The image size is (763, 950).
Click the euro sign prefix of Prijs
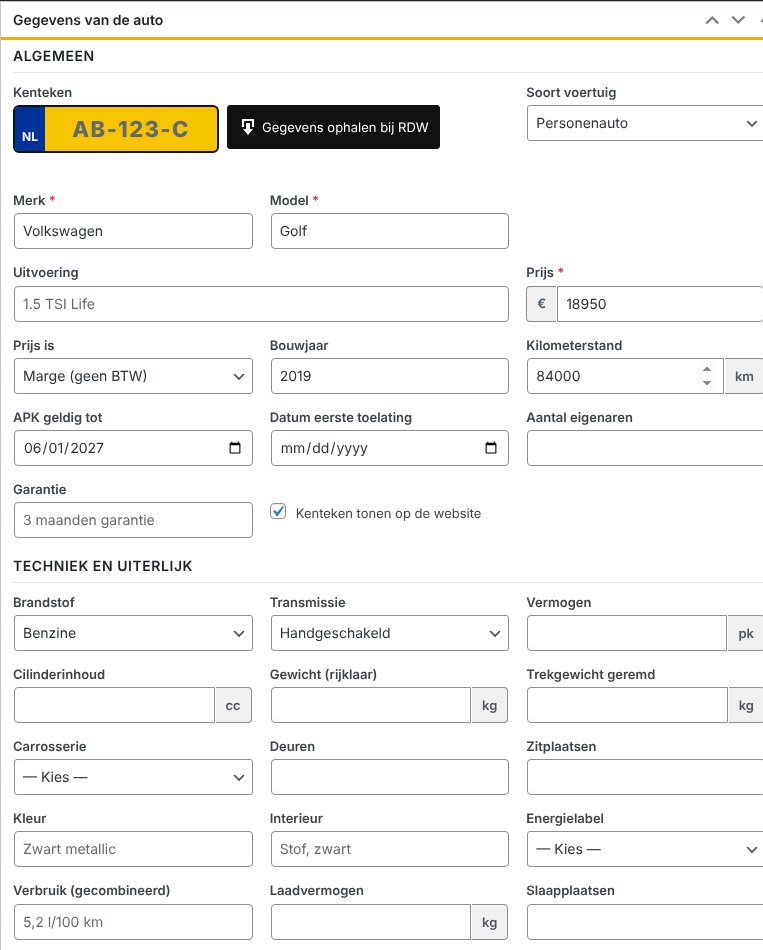tap(542, 304)
